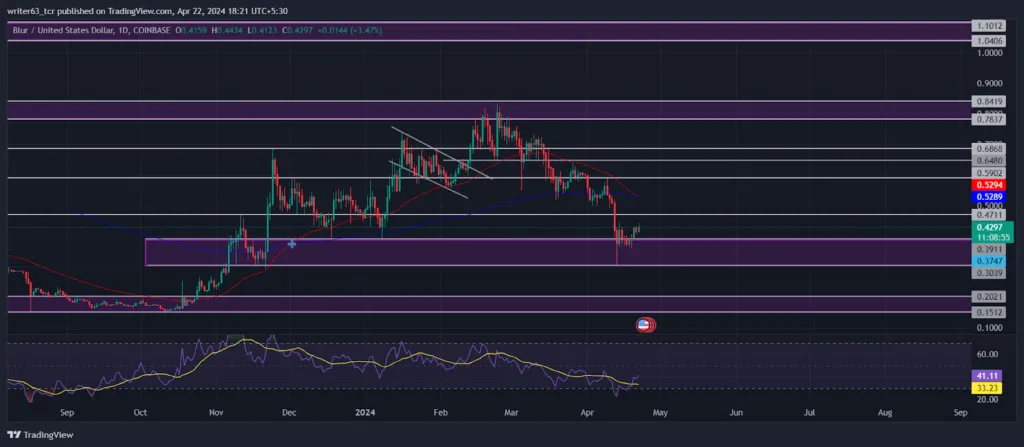
Task: Click the open value O0.4159
Action: (x=189, y=31)
